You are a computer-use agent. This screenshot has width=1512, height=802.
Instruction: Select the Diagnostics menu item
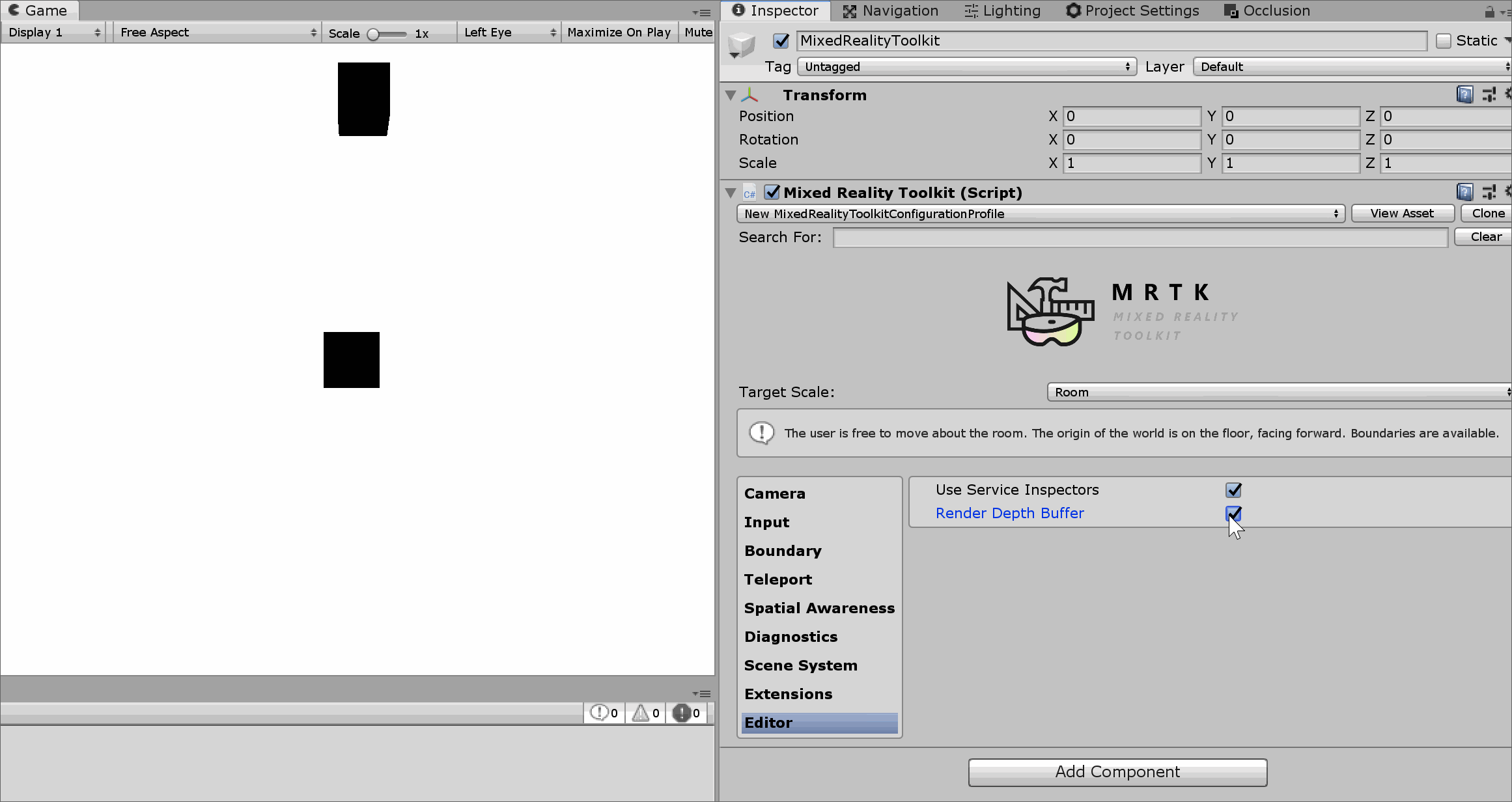tap(790, 637)
